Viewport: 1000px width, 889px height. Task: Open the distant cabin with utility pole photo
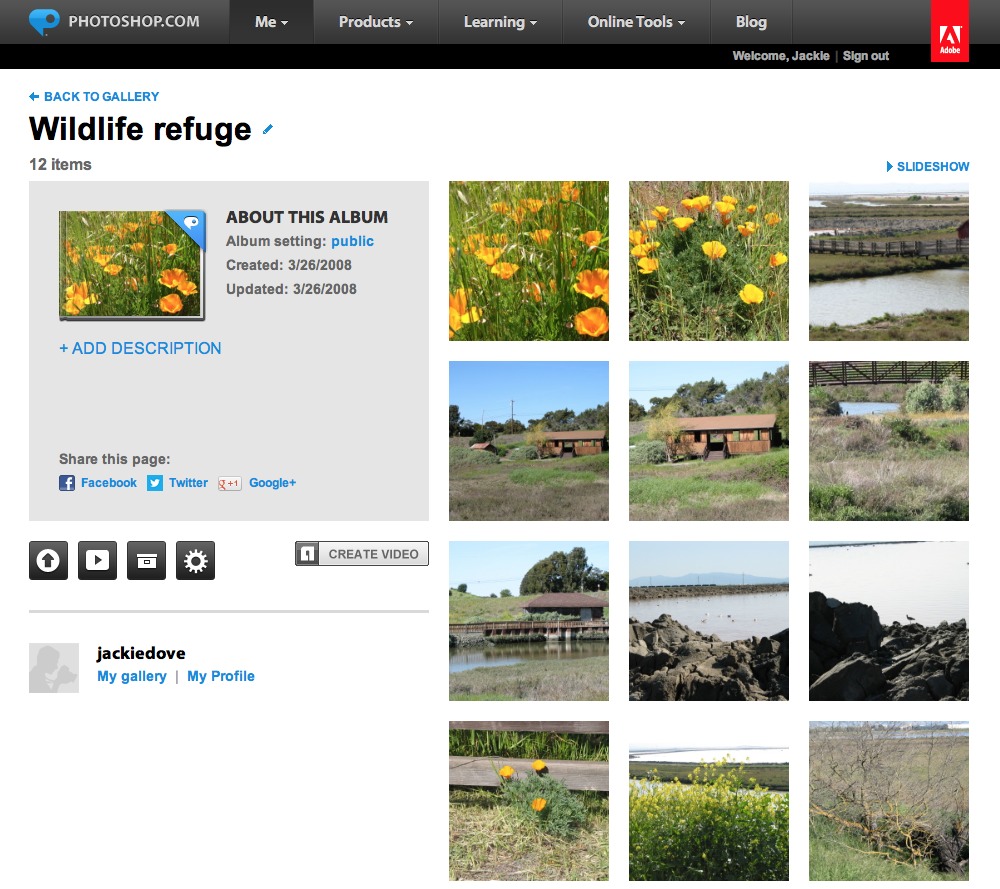[529, 441]
